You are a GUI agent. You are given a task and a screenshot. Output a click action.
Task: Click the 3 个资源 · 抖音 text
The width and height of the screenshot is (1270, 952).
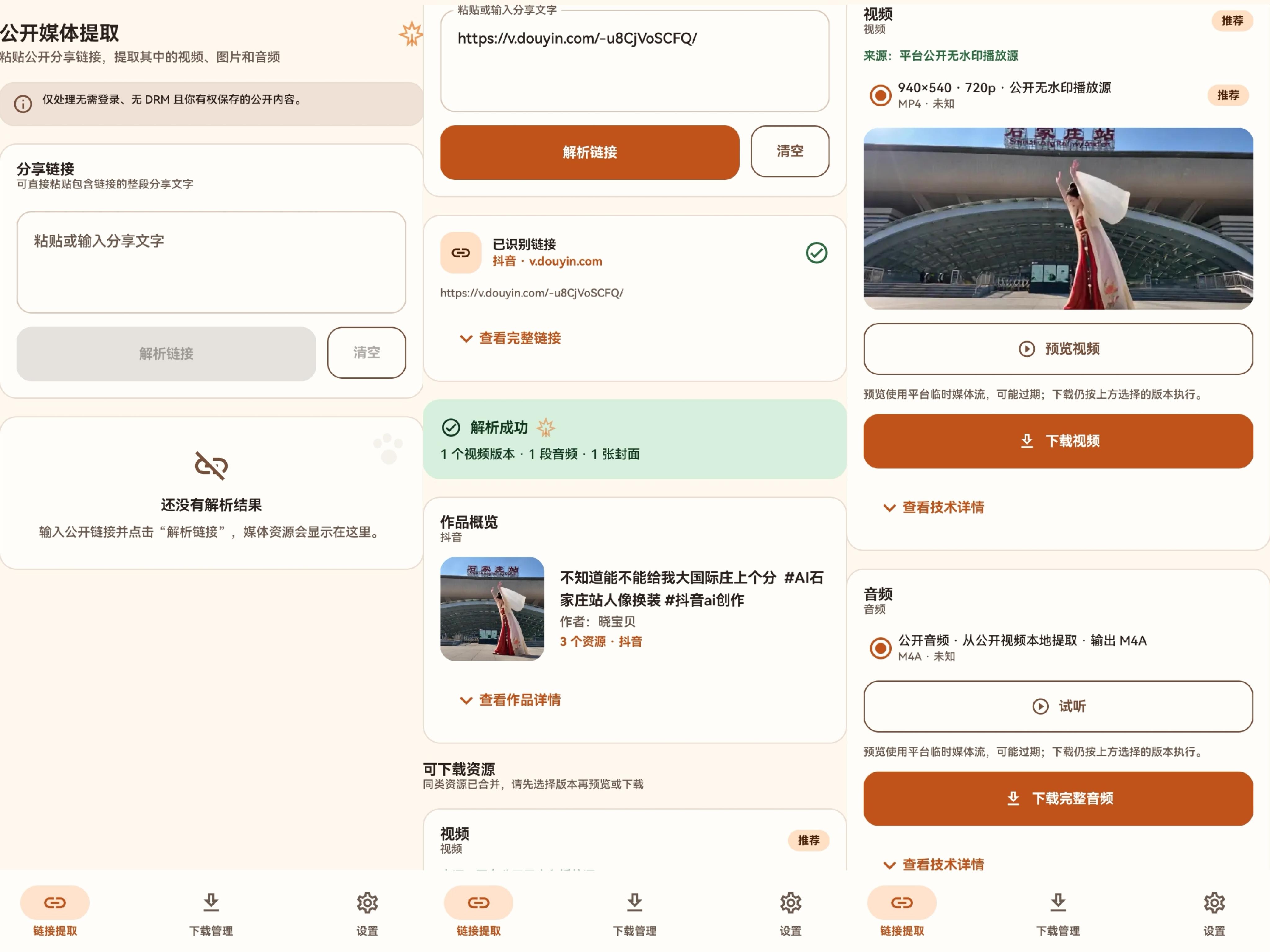pyautogui.click(x=601, y=641)
